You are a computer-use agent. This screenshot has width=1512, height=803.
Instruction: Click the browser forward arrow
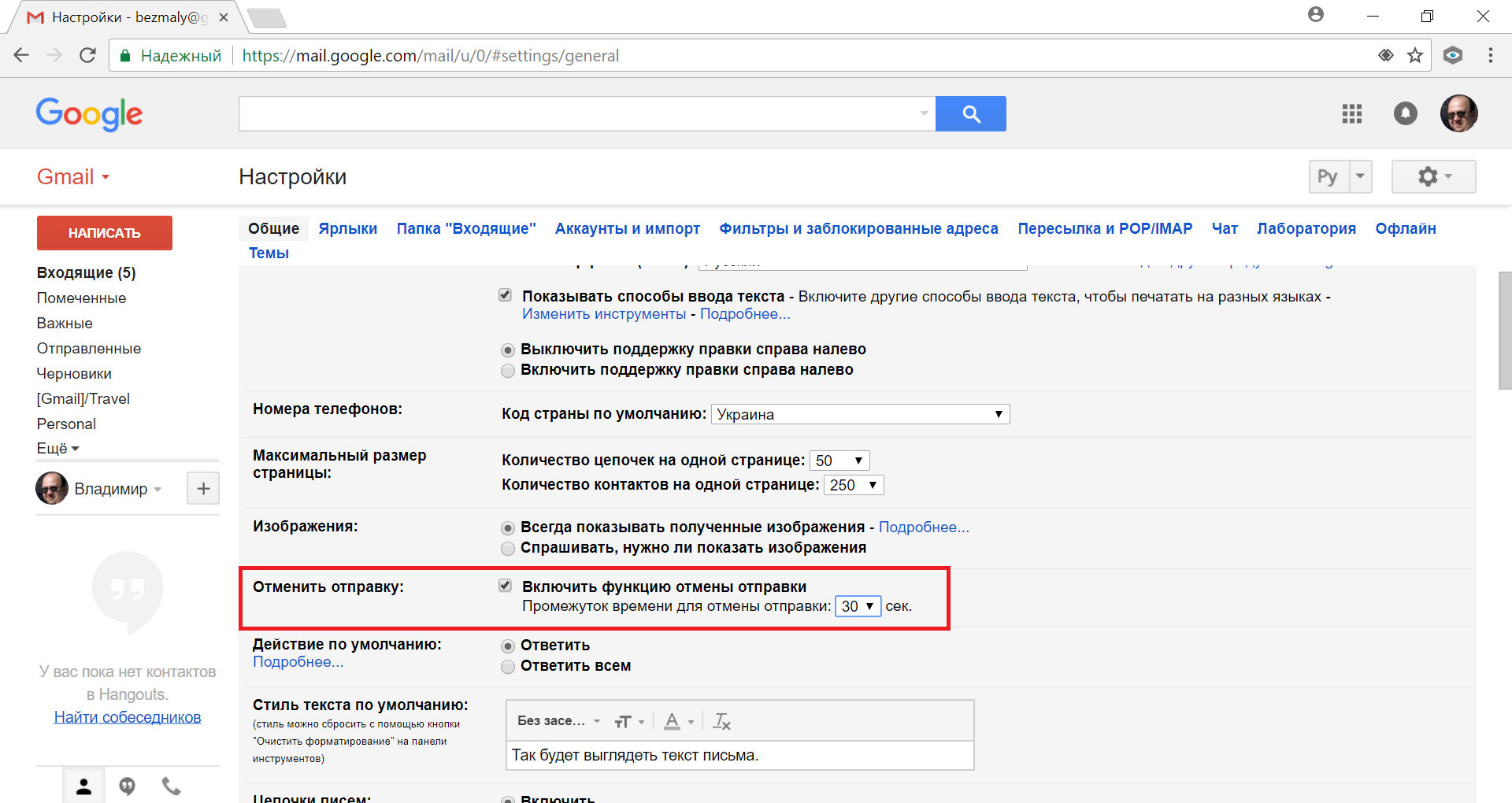(54, 55)
